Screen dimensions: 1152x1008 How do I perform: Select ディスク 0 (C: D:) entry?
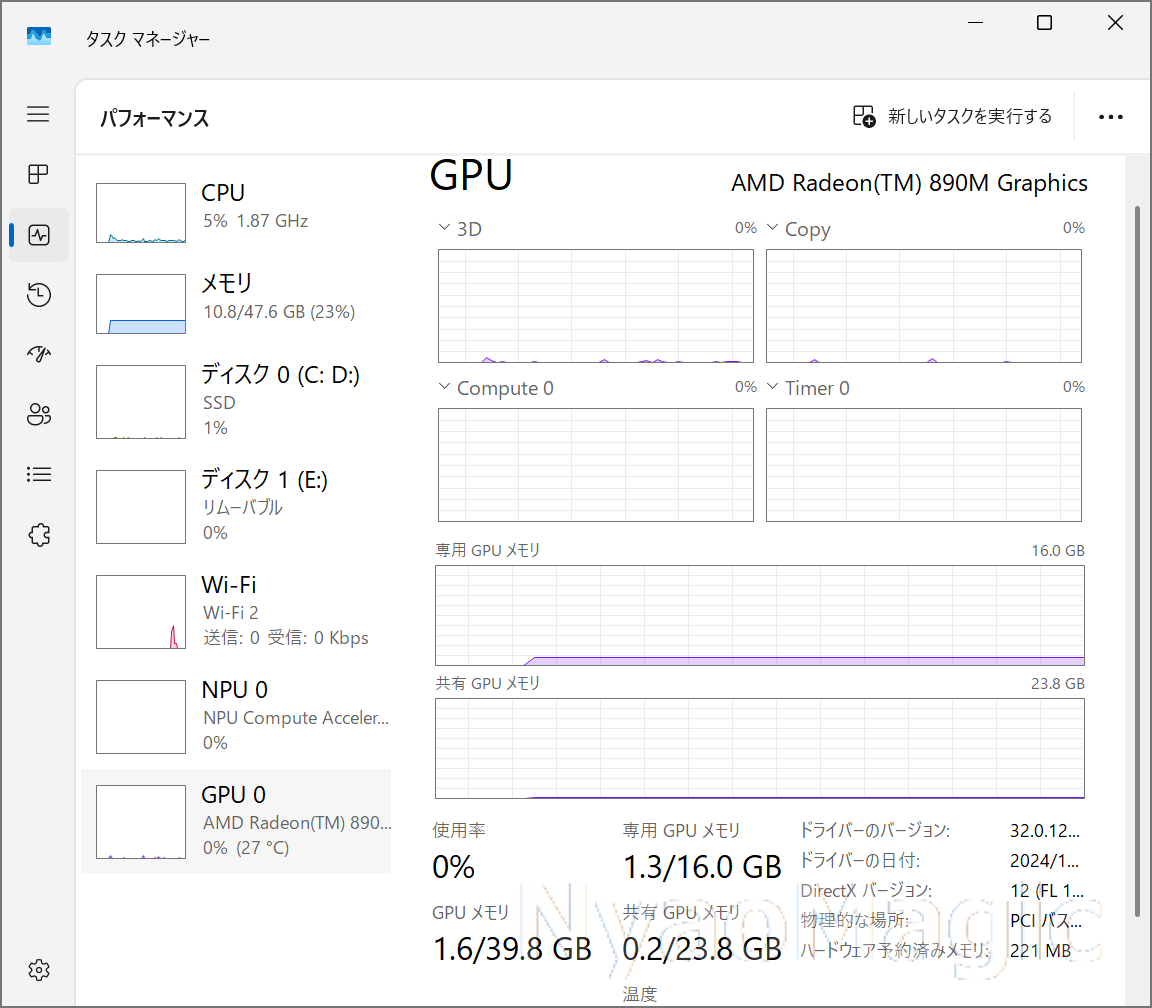(x=236, y=402)
